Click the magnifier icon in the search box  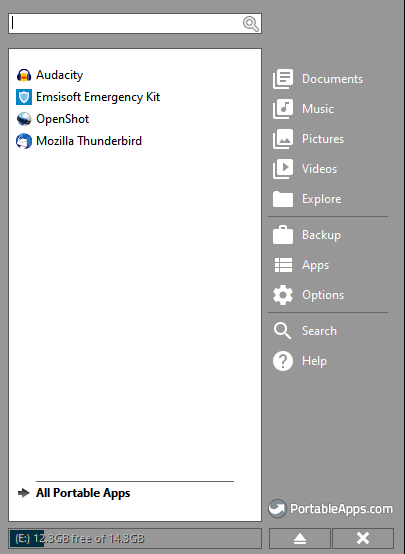click(x=251, y=24)
